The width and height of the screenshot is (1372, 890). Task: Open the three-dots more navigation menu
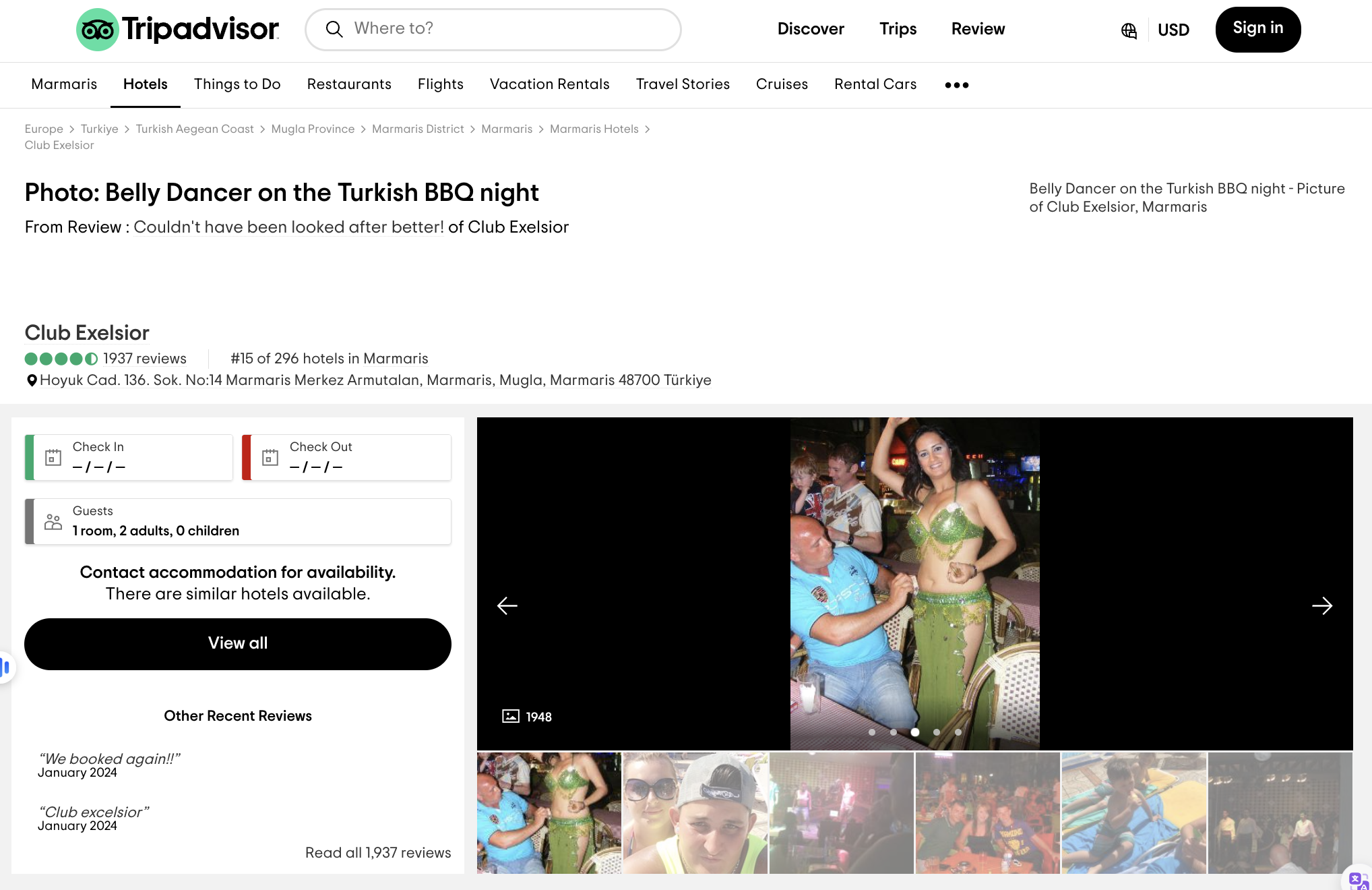point(956,85)
